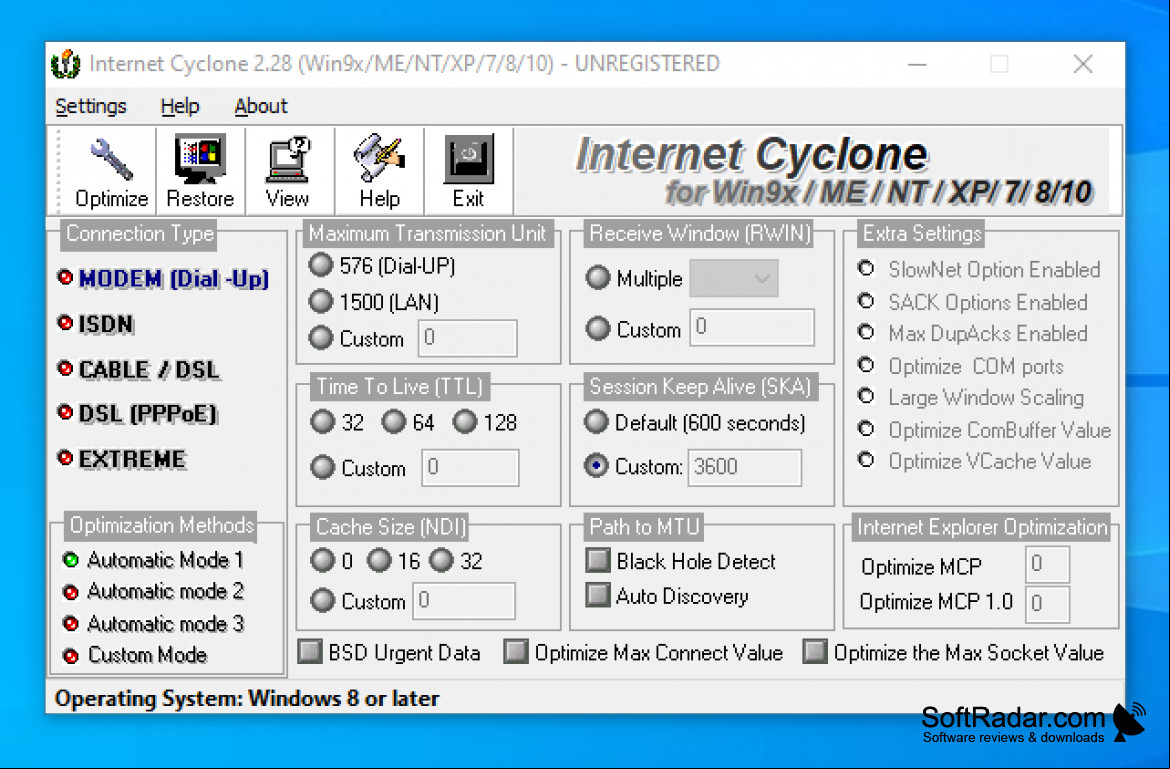Select ISDN connection type

pos(96,324)
